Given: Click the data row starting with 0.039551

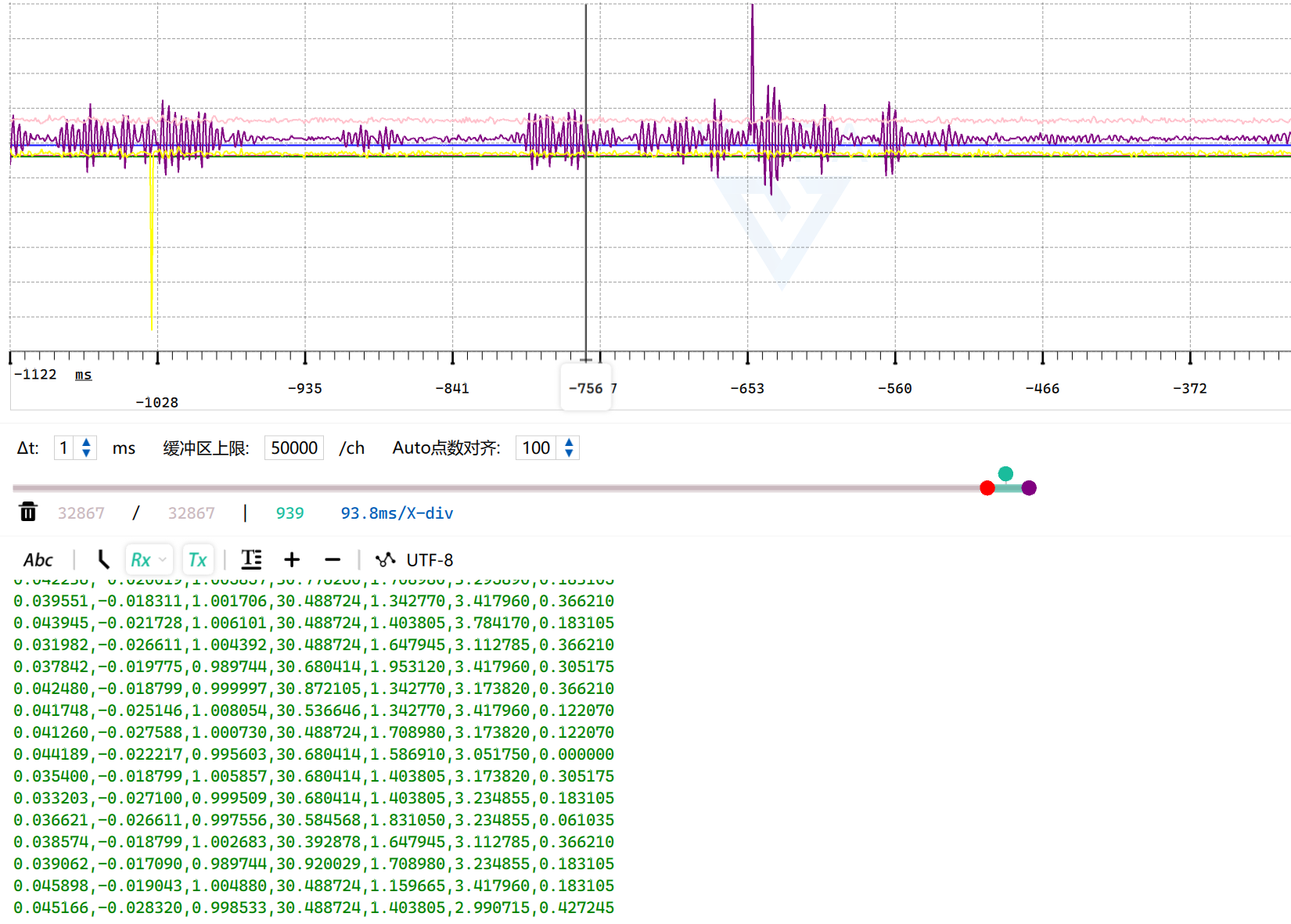Looking at the screenshot, I should pos(314,601).
